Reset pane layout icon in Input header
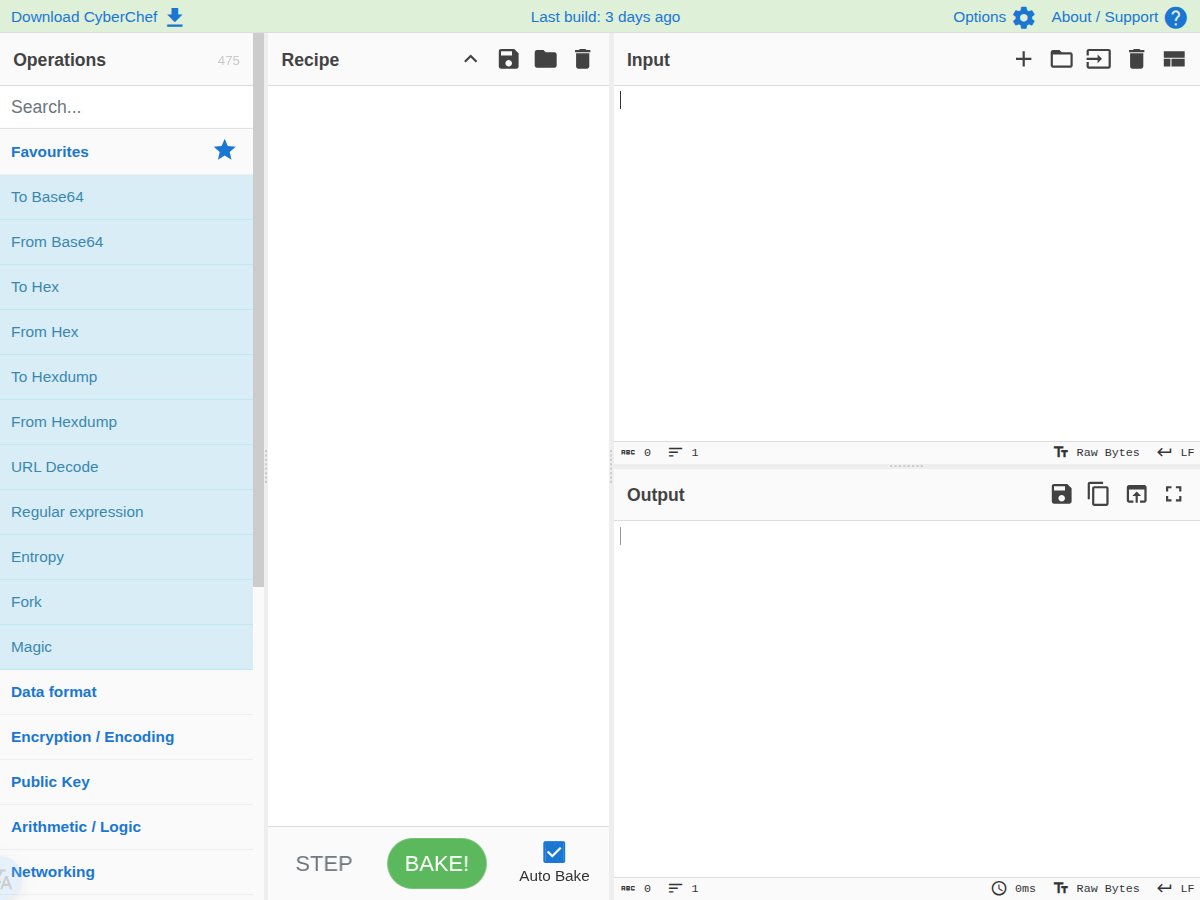 [1174, 59]
